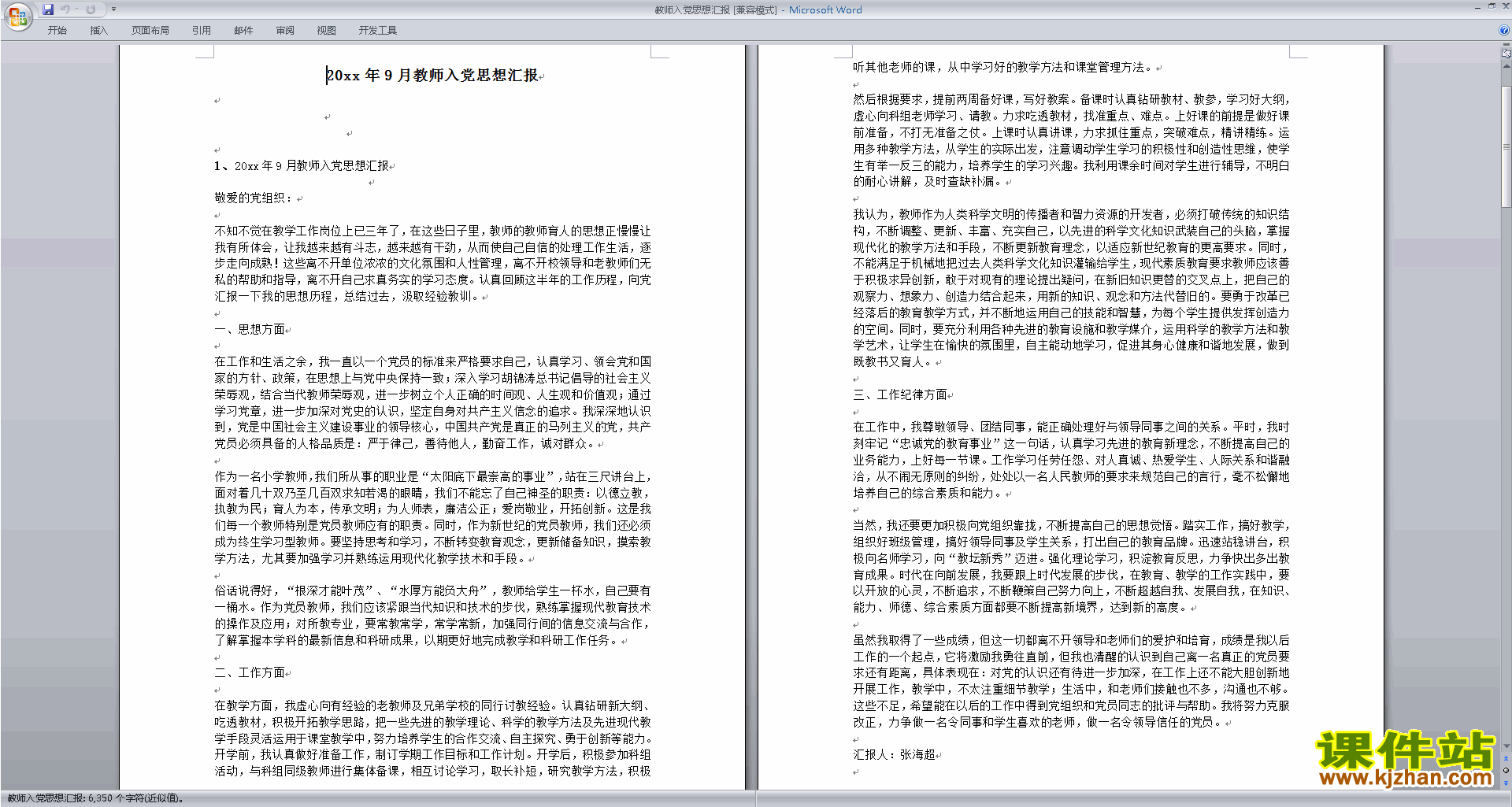
Task: Open the 开始 ribbon tab
Action: (x=57, y=31)
